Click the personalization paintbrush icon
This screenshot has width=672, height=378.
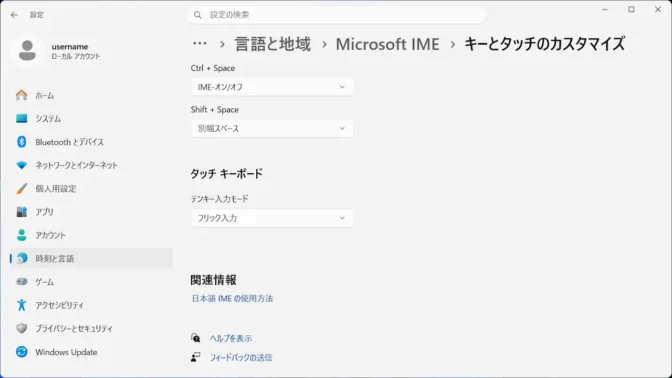21,189
